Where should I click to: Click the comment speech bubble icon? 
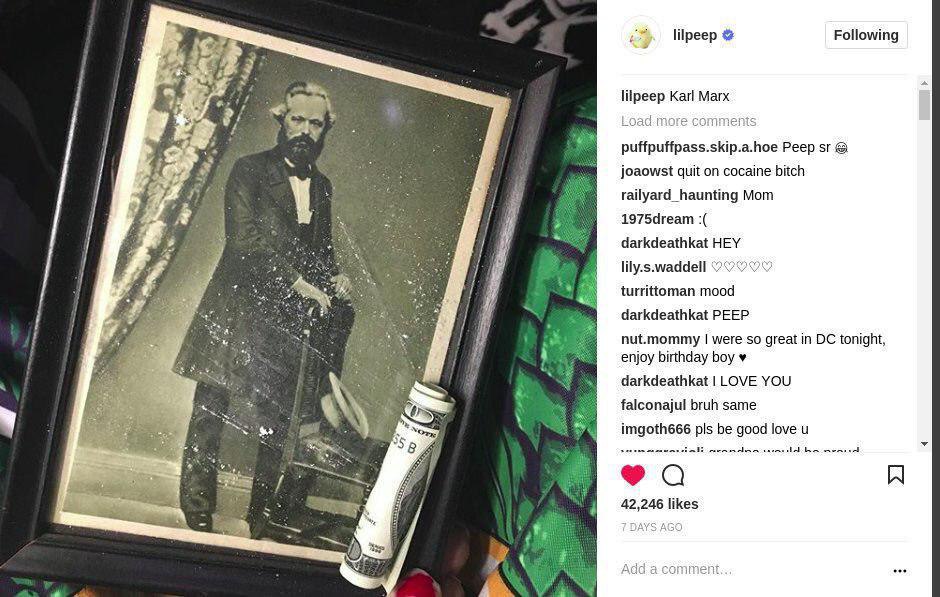[x=673, y=475]
